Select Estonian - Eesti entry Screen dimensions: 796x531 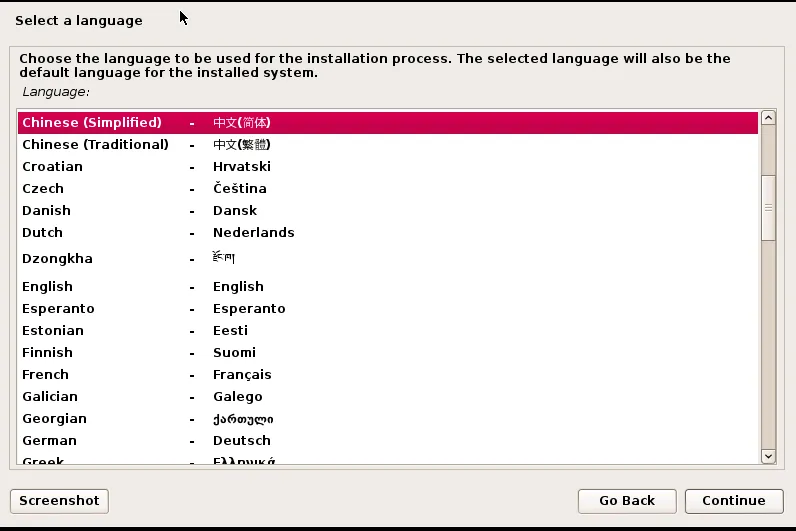coord(53,331)
